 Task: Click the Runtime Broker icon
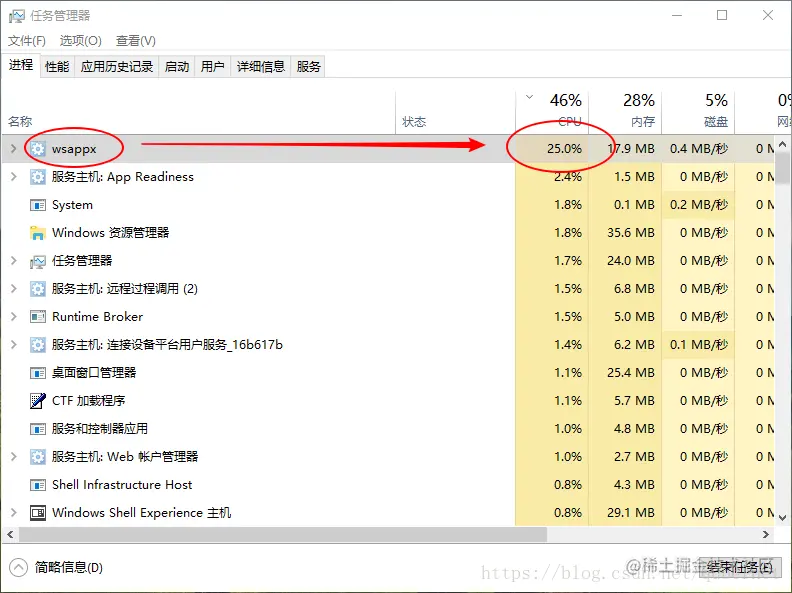coord(38,317)
